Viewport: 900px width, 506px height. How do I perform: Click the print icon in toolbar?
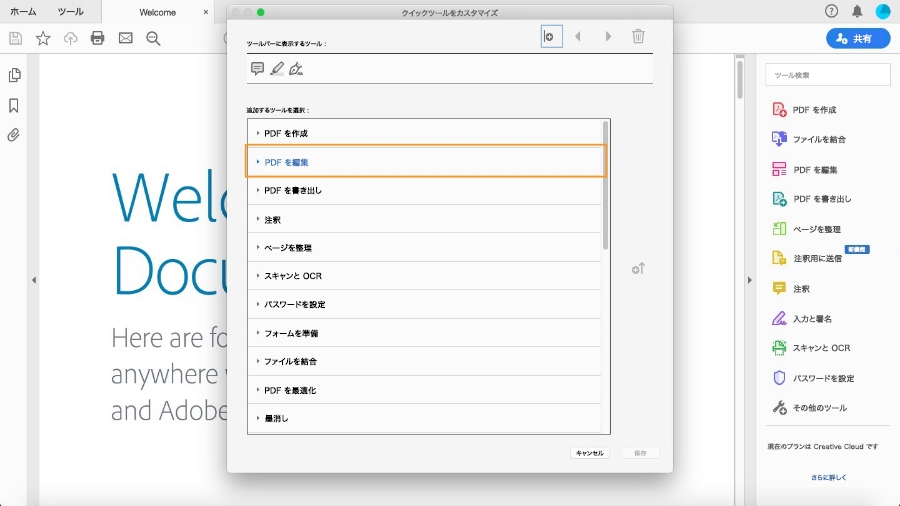pyautogui.click(x=98, y=38)
